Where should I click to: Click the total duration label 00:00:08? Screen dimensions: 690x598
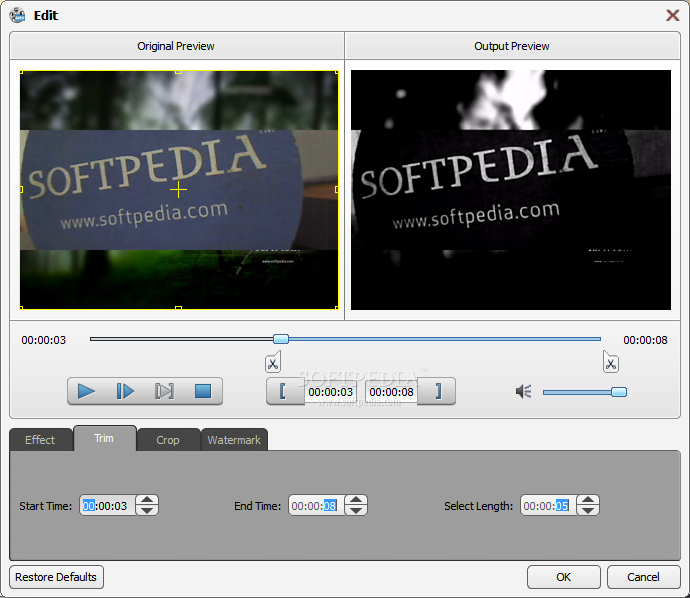coord(645,340)
